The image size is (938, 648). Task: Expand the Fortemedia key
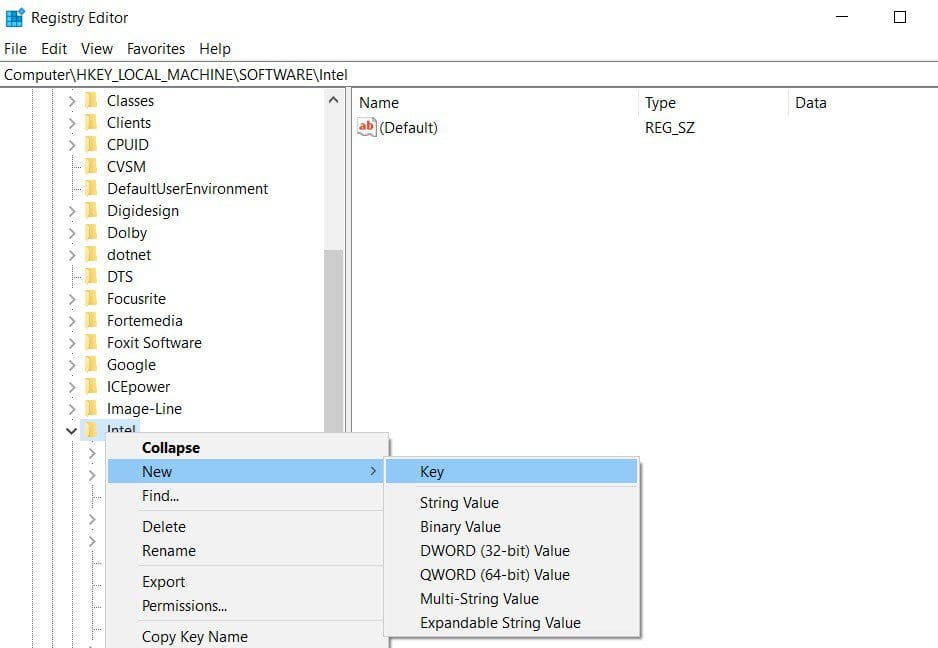(x=72, y=321)
